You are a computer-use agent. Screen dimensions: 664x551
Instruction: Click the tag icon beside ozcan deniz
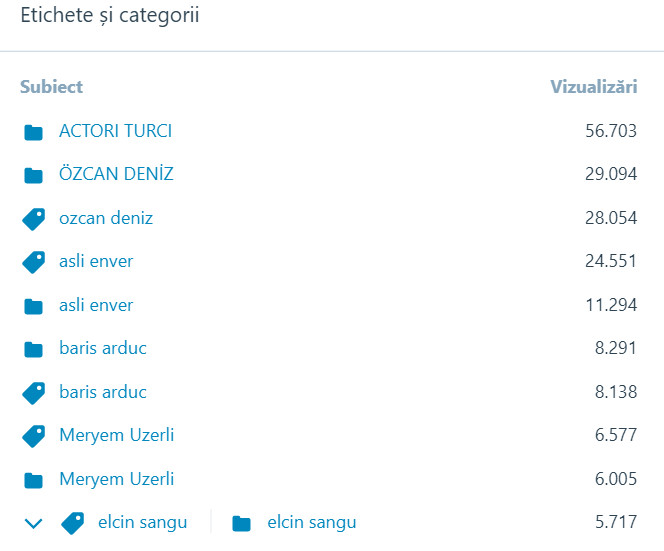click(34, 218)
